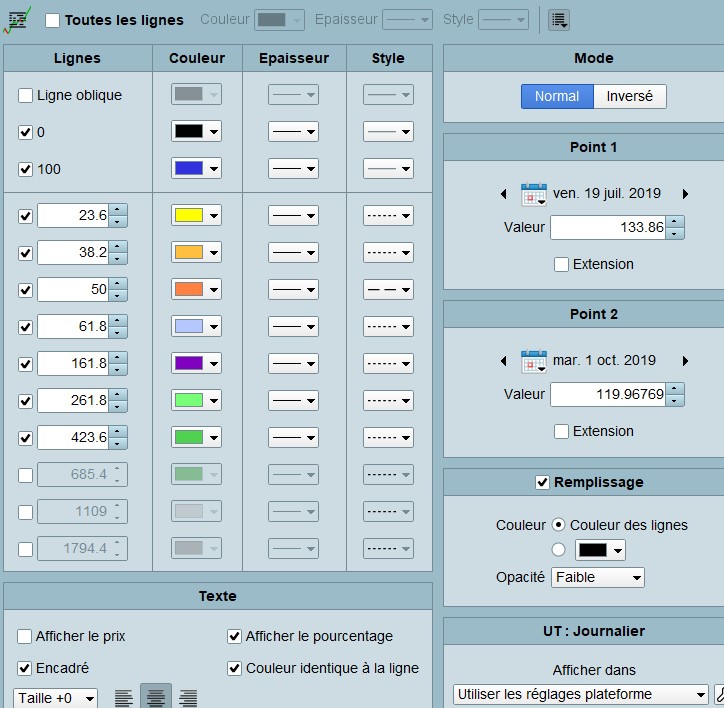Open light green swatch for 261.8 level

point(196,400)
